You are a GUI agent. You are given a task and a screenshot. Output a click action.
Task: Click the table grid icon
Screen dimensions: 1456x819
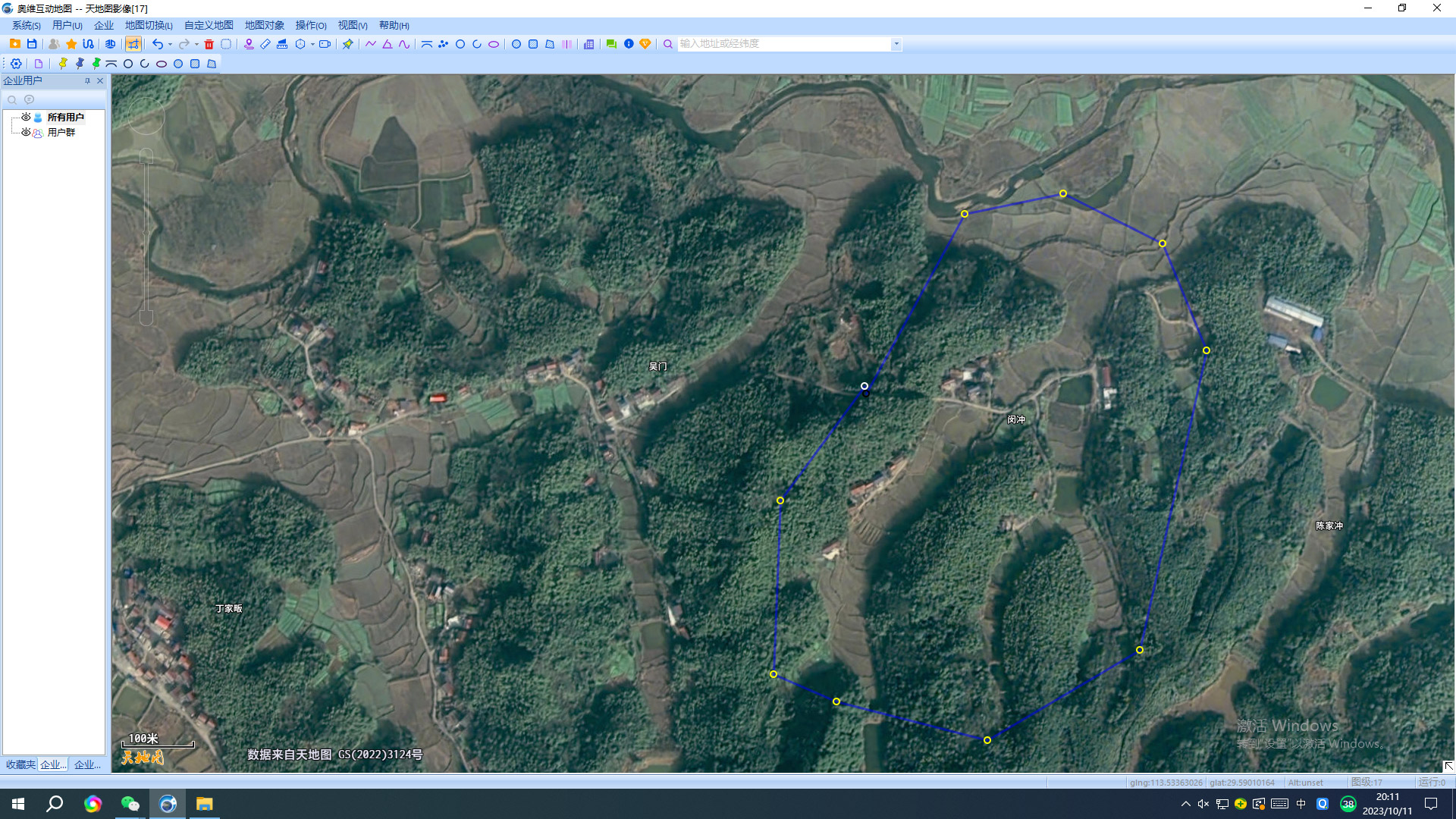(x=589, y=44)
